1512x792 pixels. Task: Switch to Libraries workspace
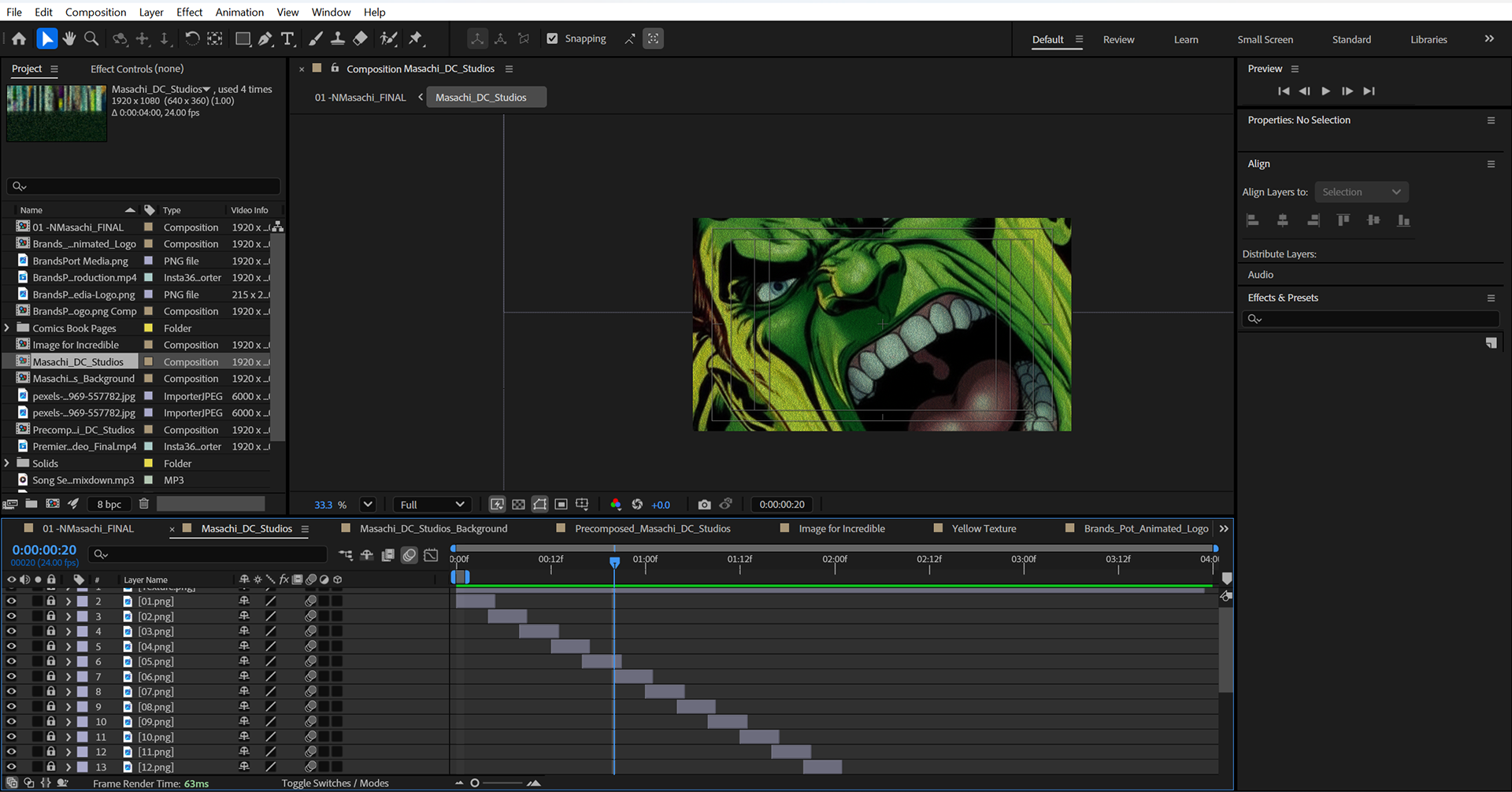pos(1429,39)
